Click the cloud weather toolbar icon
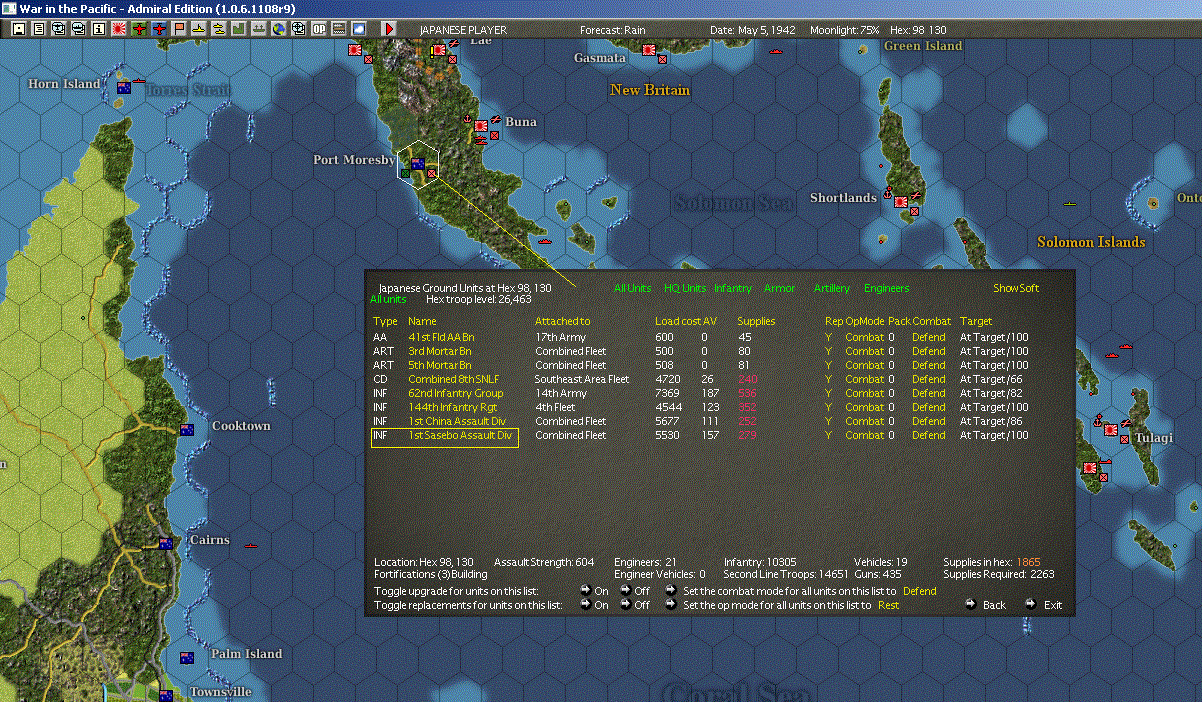 [359, 29]
